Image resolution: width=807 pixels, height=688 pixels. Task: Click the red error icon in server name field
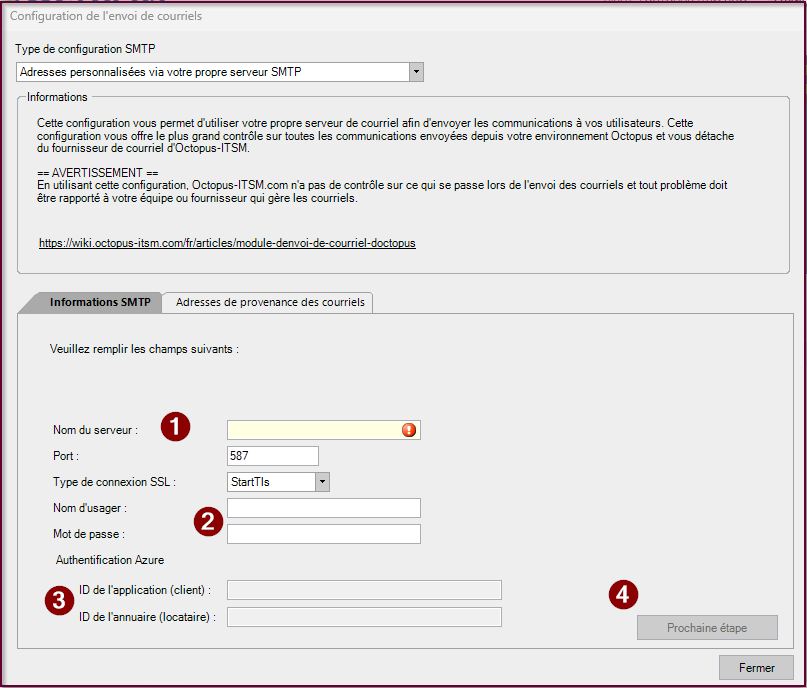click(408, 430)
